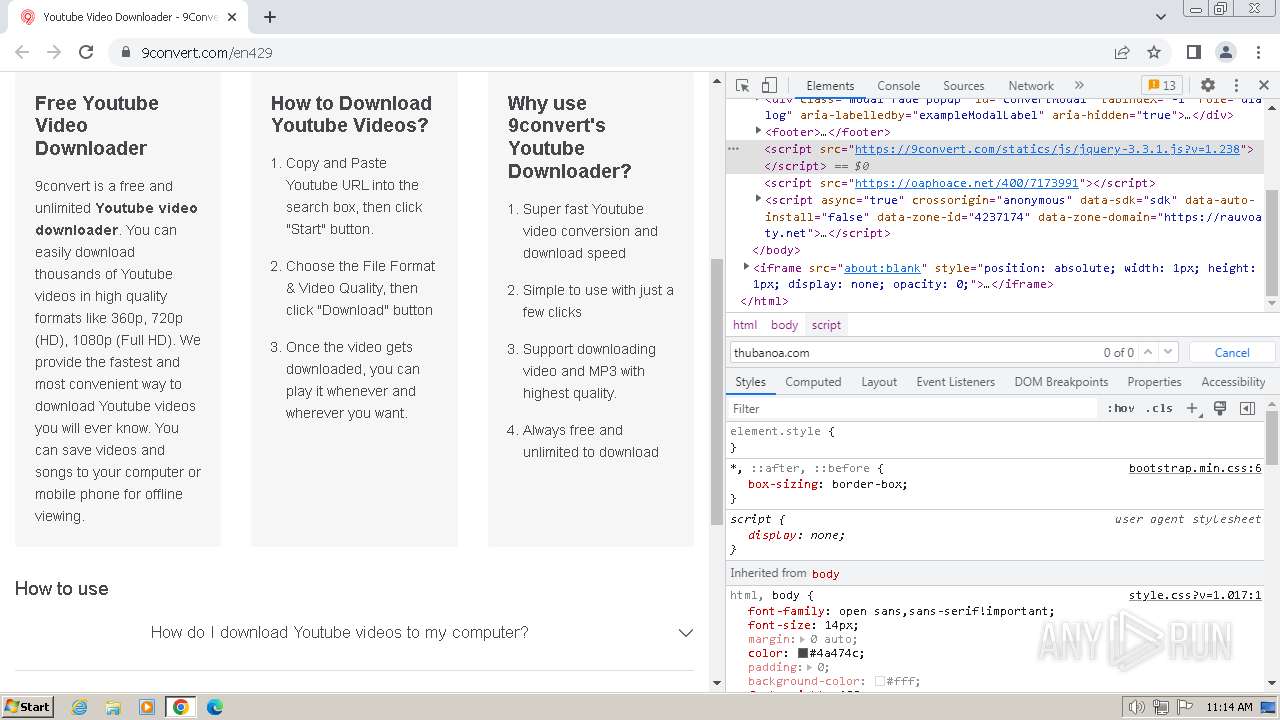Image resolution: width=1280 pixels, height=720 pixels.
Task: Switch to the Elements tab
Action: 830,86
